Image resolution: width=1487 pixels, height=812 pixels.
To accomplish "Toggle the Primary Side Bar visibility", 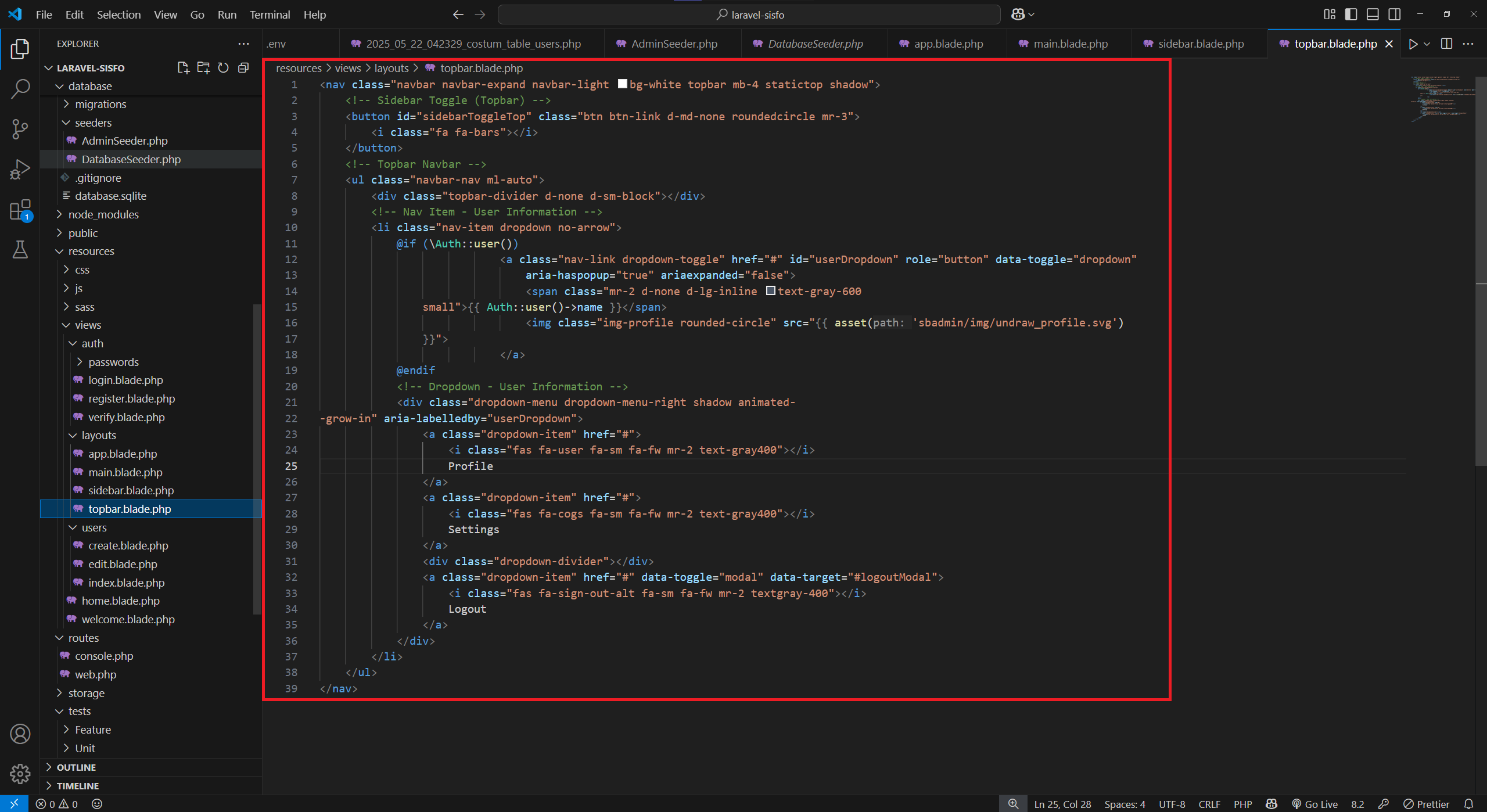I will coord(1351,14).
